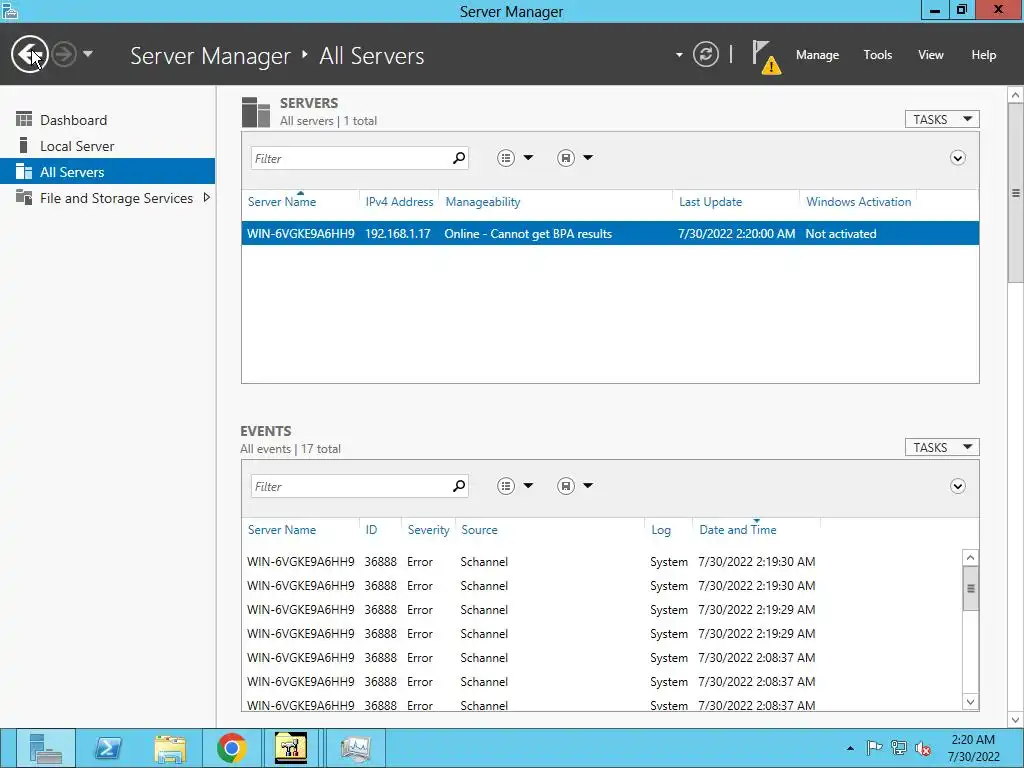Open the Tools menu
The width and height of the screenshot is (1024, 768).
877,55
